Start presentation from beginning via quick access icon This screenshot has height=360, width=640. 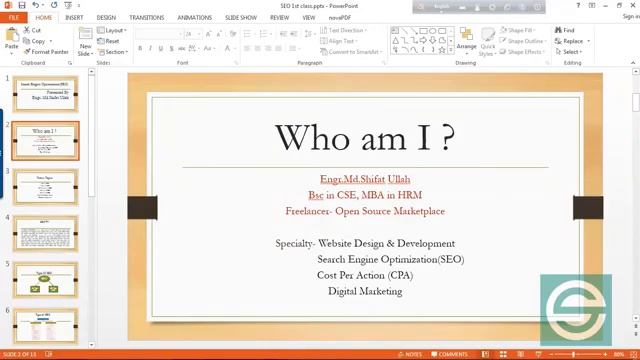(68, 6)
